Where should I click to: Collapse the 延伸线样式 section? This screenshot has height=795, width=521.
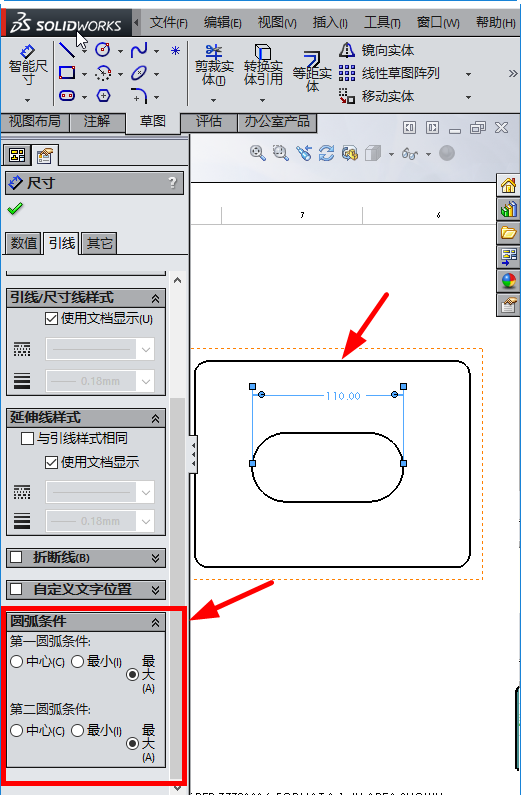point(156,418)
